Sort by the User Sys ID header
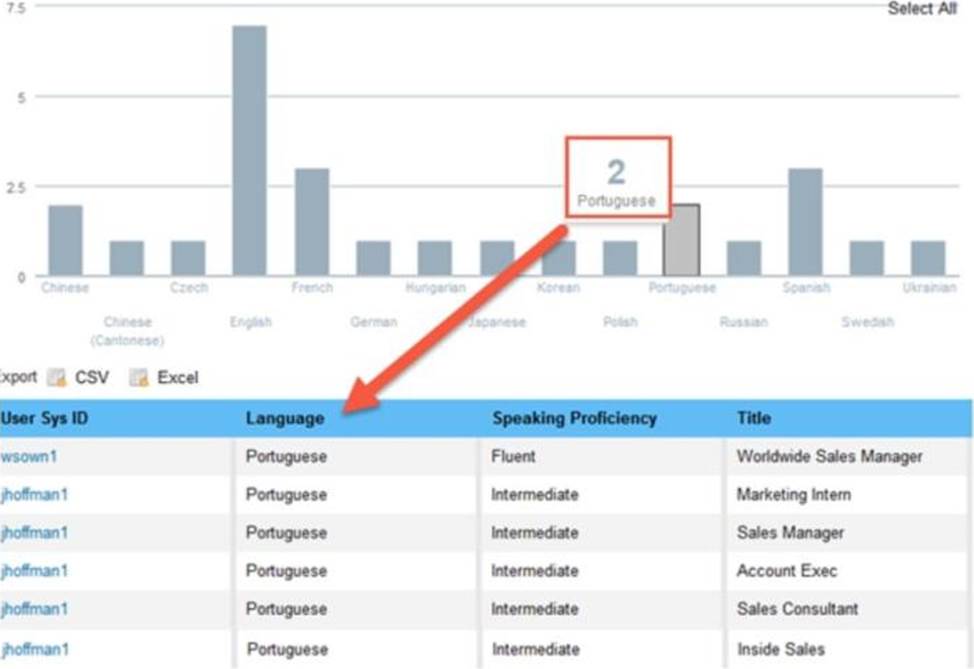Screen dimensions: 974x669 [x=44, y=419]
